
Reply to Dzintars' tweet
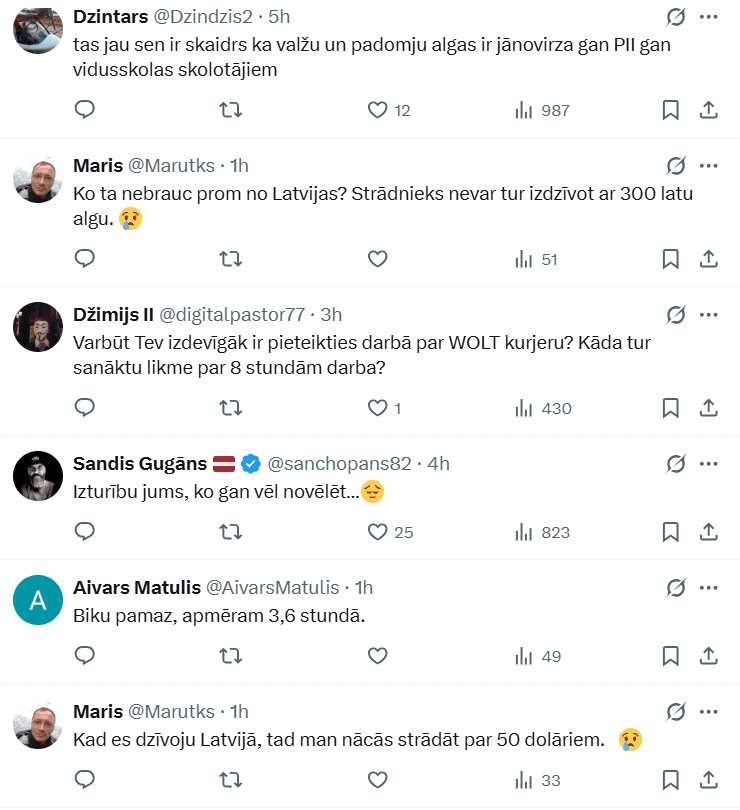coord(85,109)
